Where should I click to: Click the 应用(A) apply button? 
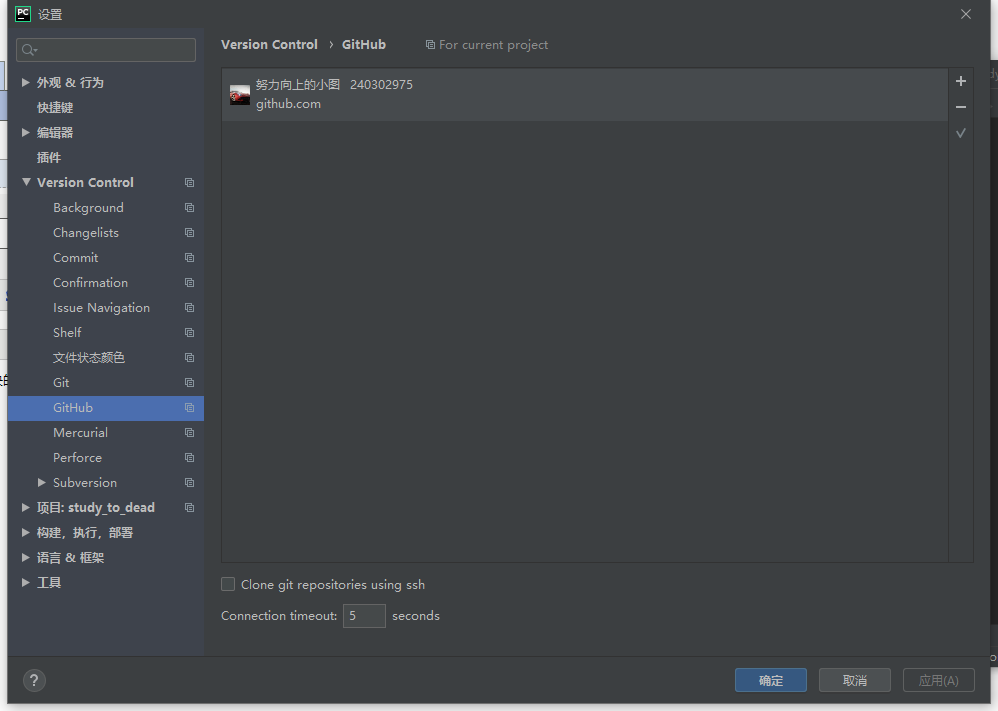(x=939, y=680)
